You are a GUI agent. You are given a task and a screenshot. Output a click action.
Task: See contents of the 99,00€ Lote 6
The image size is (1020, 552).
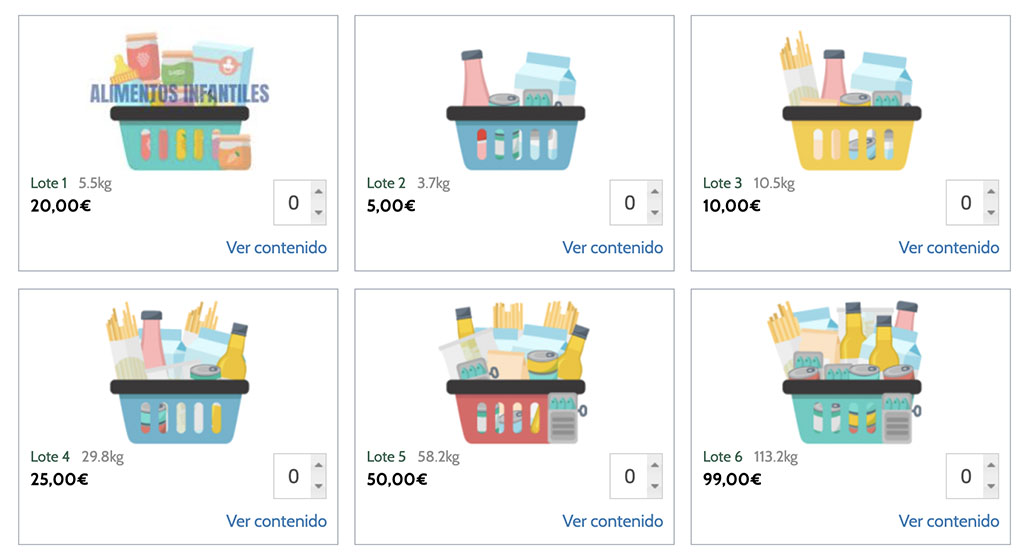(948, 521)
